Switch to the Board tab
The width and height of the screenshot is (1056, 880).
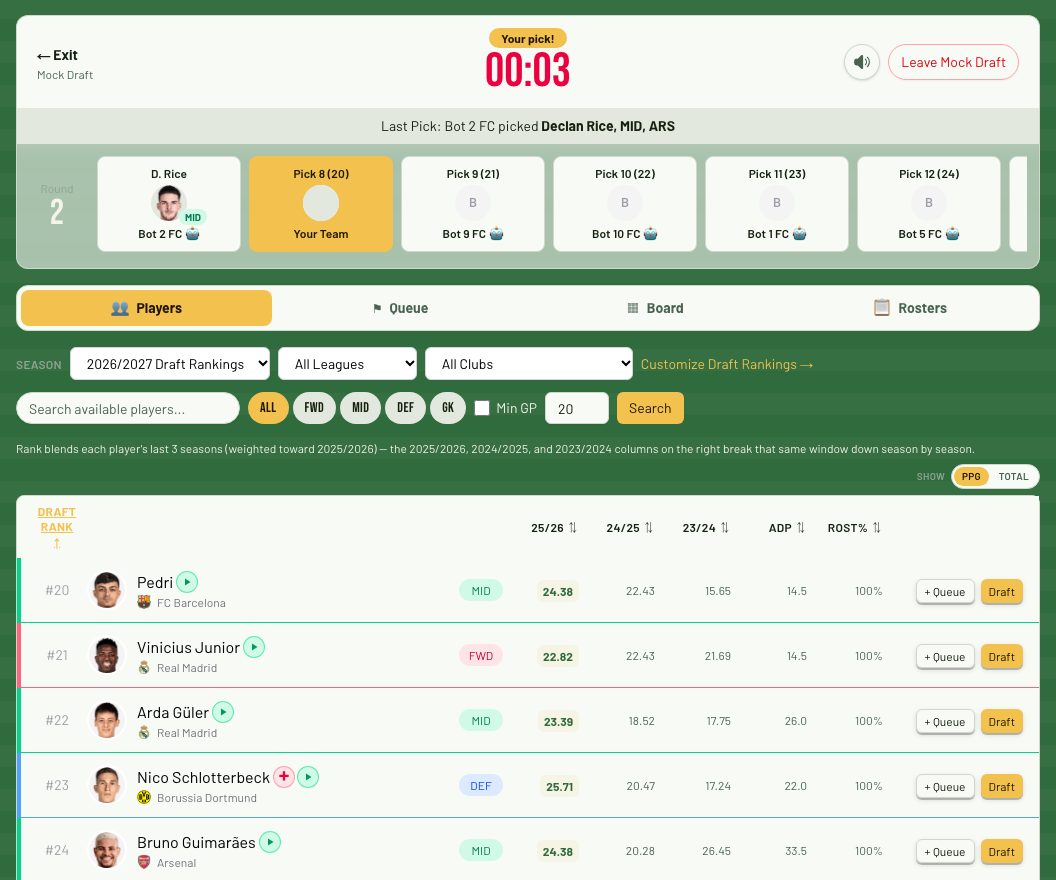655,308
